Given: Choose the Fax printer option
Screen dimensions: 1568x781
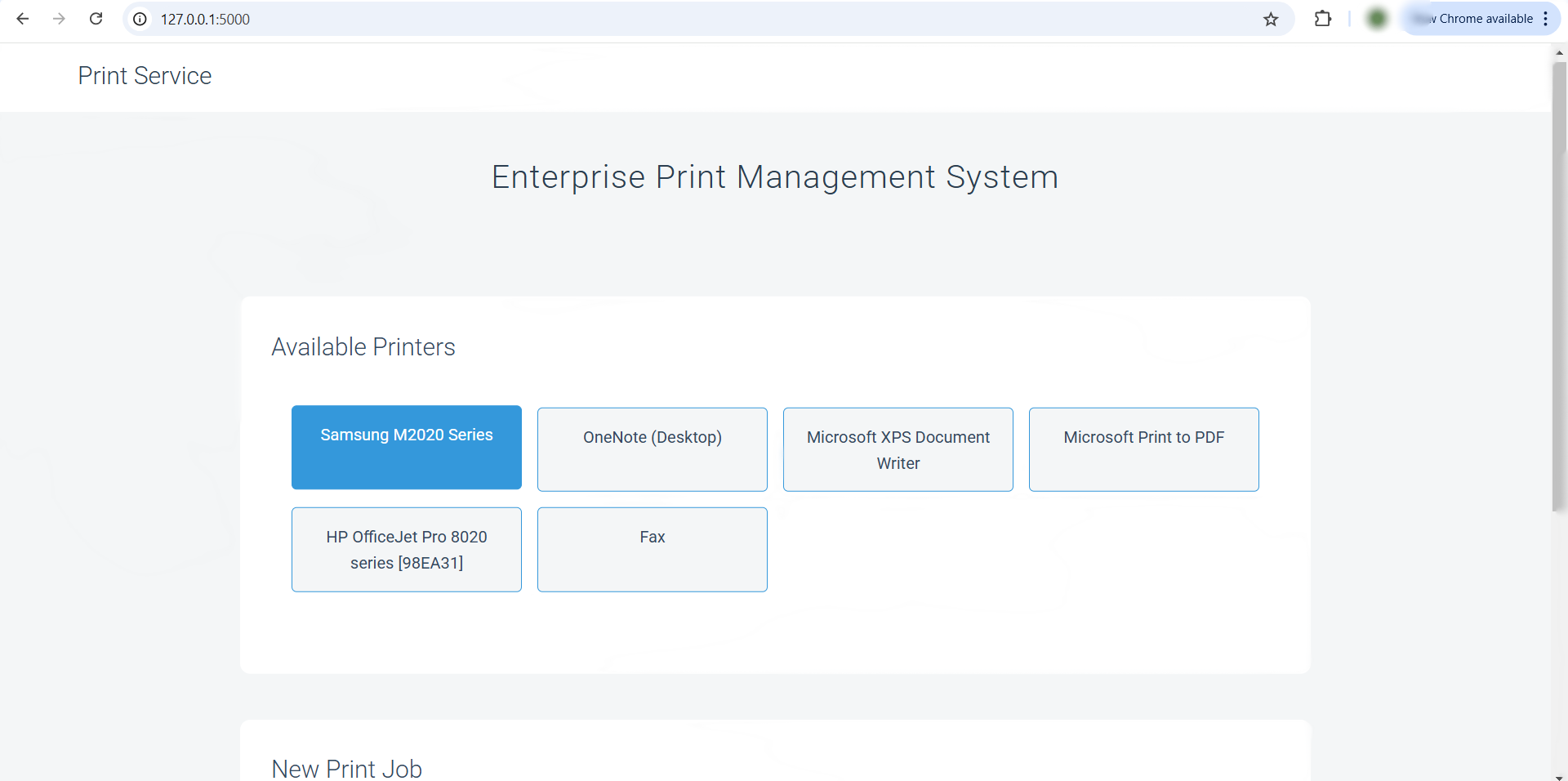Looking at the screenshot, I should pos(653,549).
